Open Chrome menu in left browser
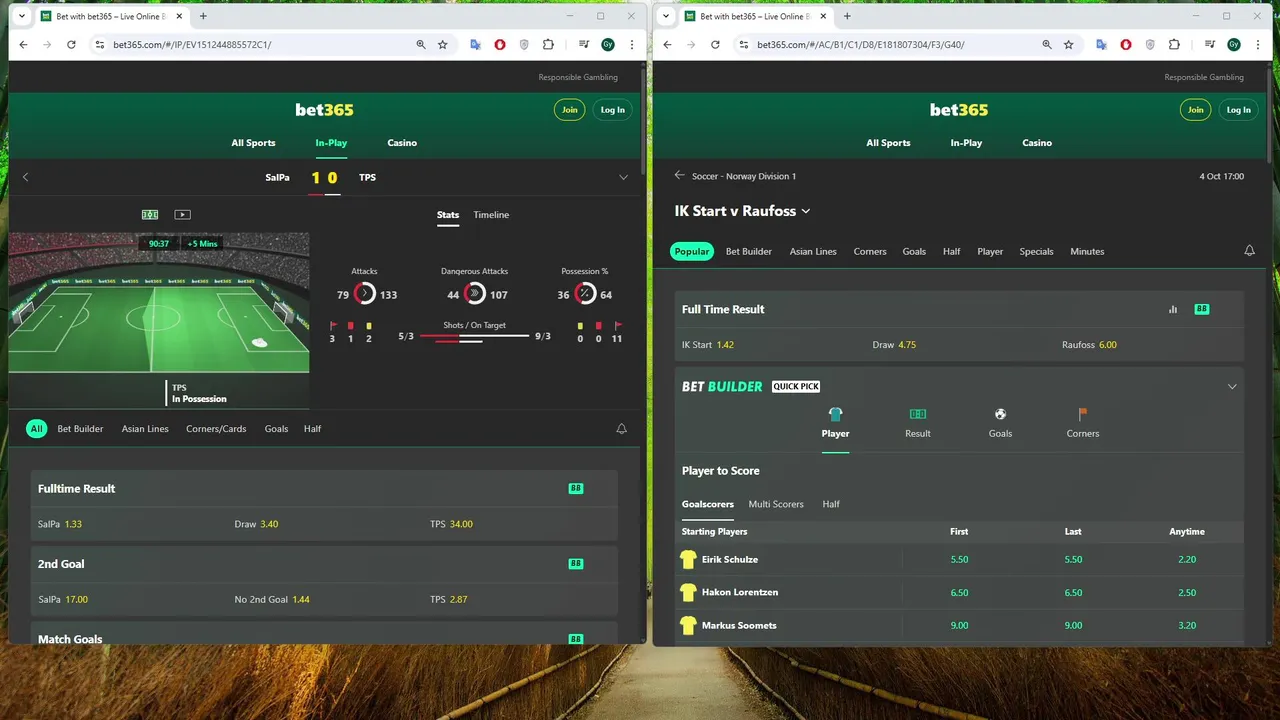 [632, 44]
